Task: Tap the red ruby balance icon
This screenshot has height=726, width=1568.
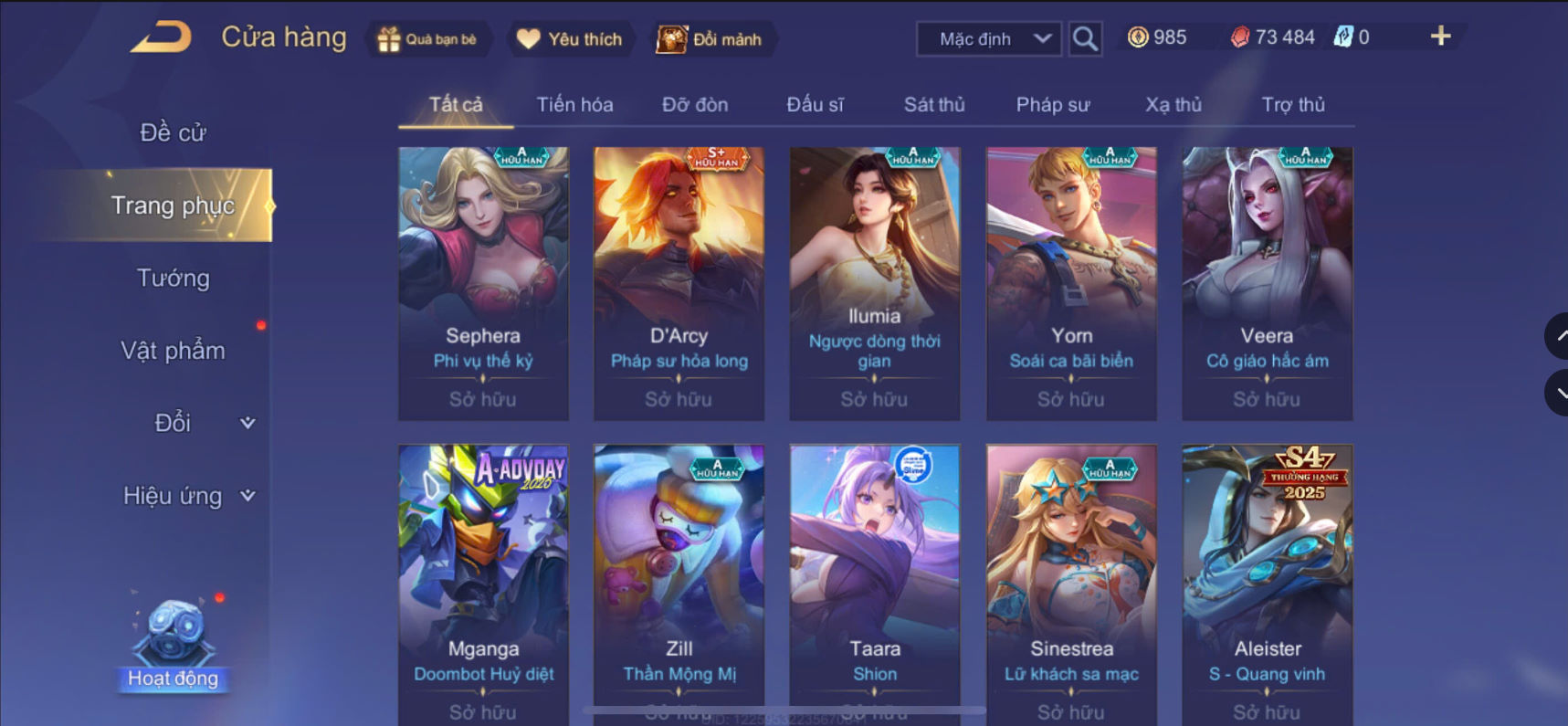Action: 1239,37
